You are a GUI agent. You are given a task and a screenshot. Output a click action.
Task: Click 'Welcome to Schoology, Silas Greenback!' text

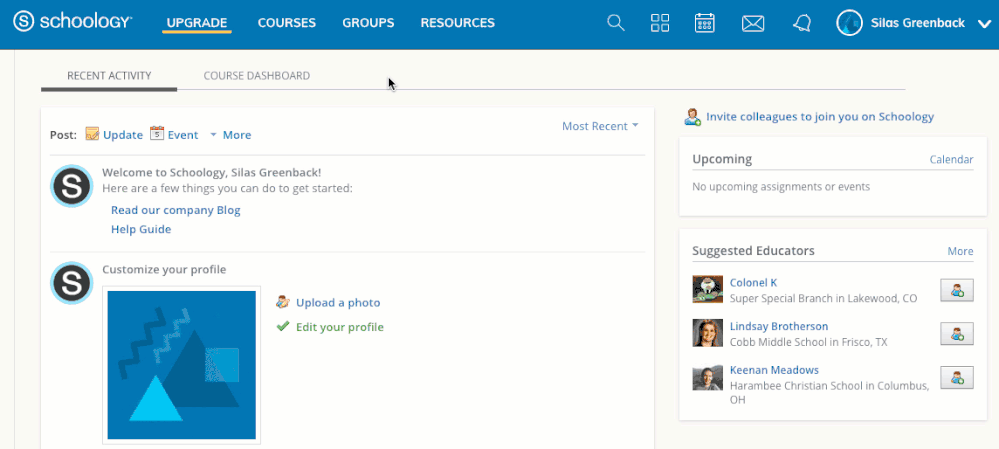[212, 173]
